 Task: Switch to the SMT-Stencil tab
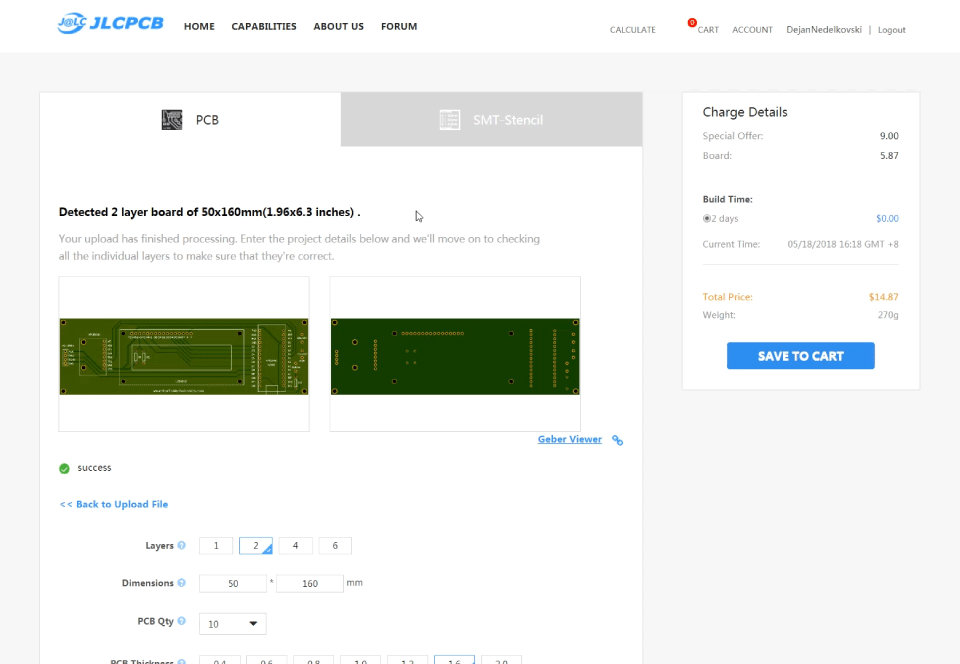tap(491, 120)
